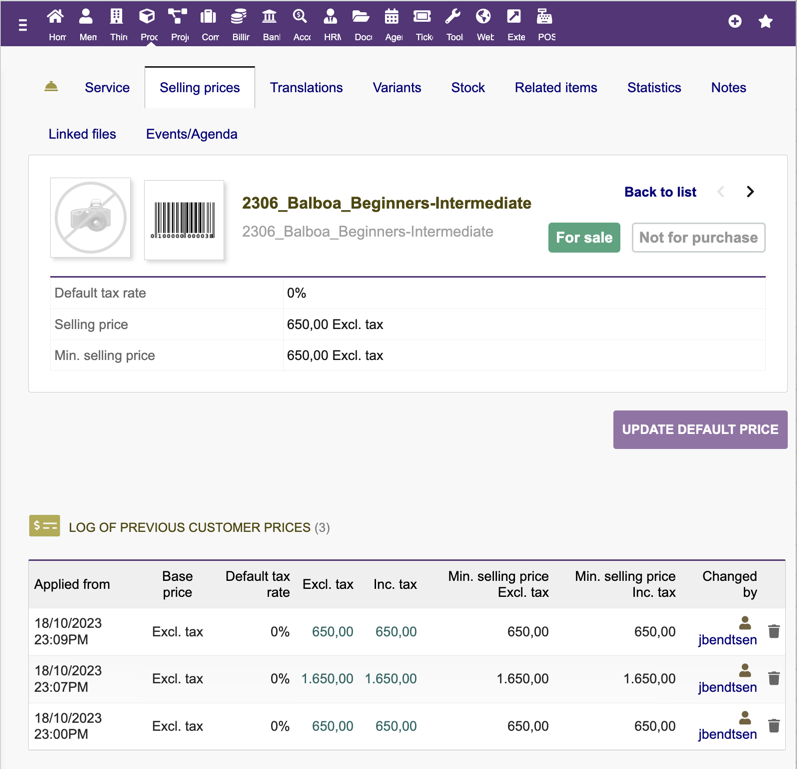This screenshot has width=797, height=769.
Task: Go to the Banks module
Action: pyautogui.click(x=270, y=17)
